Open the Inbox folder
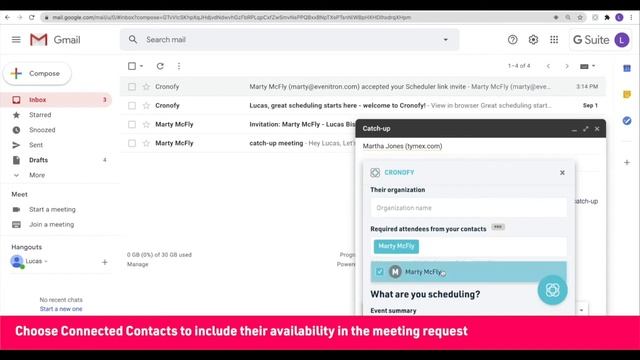640x360 pixels. pyautogui.click(x=56, y=100)
